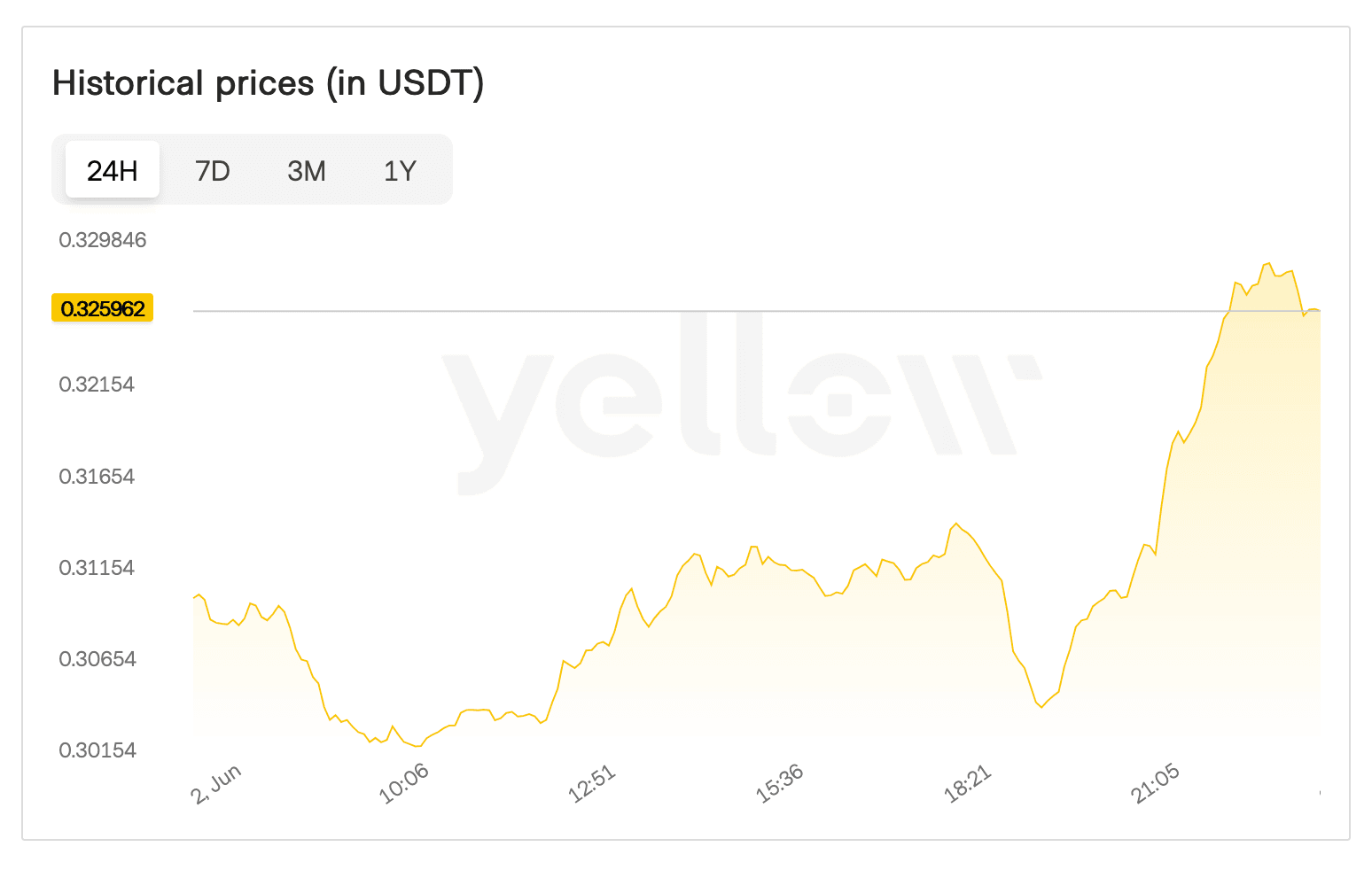Click the 0.32154 y-axis label
This screenshot has width=1372, height=870.
tap(97, 385)
